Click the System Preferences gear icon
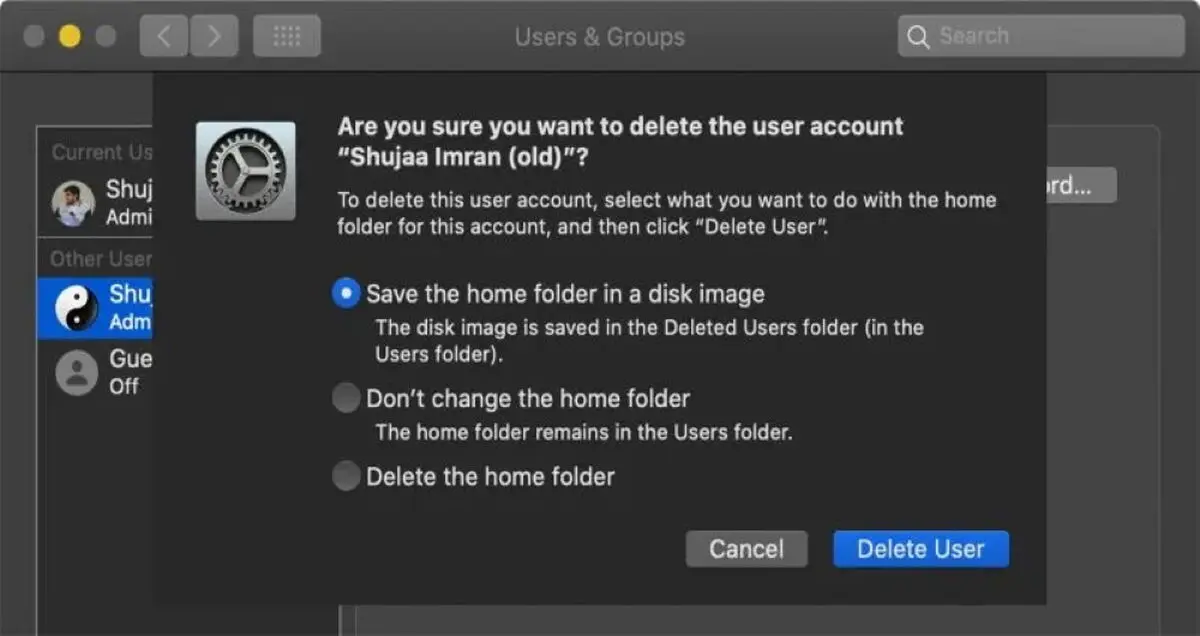The image size is (1200, 636). [245, 171]
